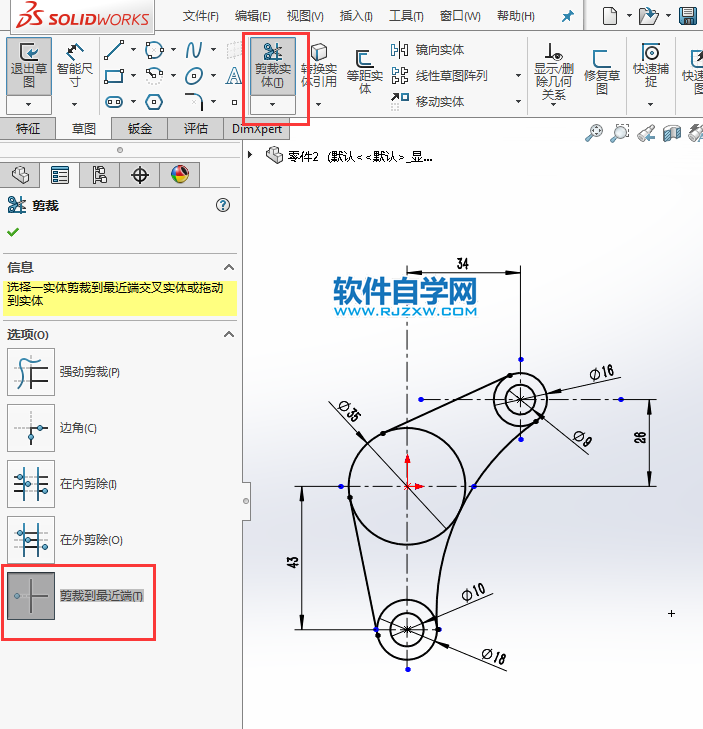Collapse the 选项 (Options) section

click(228, 334)
